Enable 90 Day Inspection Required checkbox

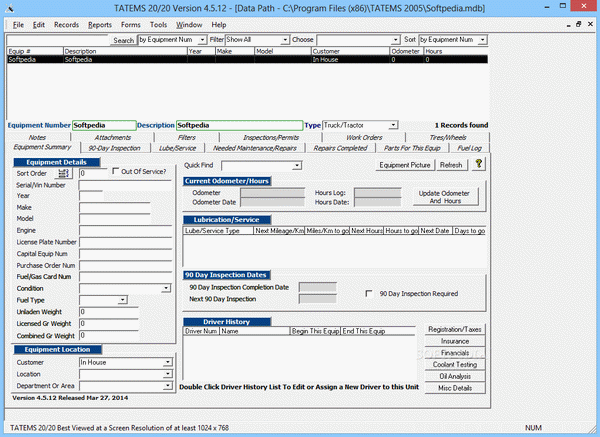[x=369, y=294]
